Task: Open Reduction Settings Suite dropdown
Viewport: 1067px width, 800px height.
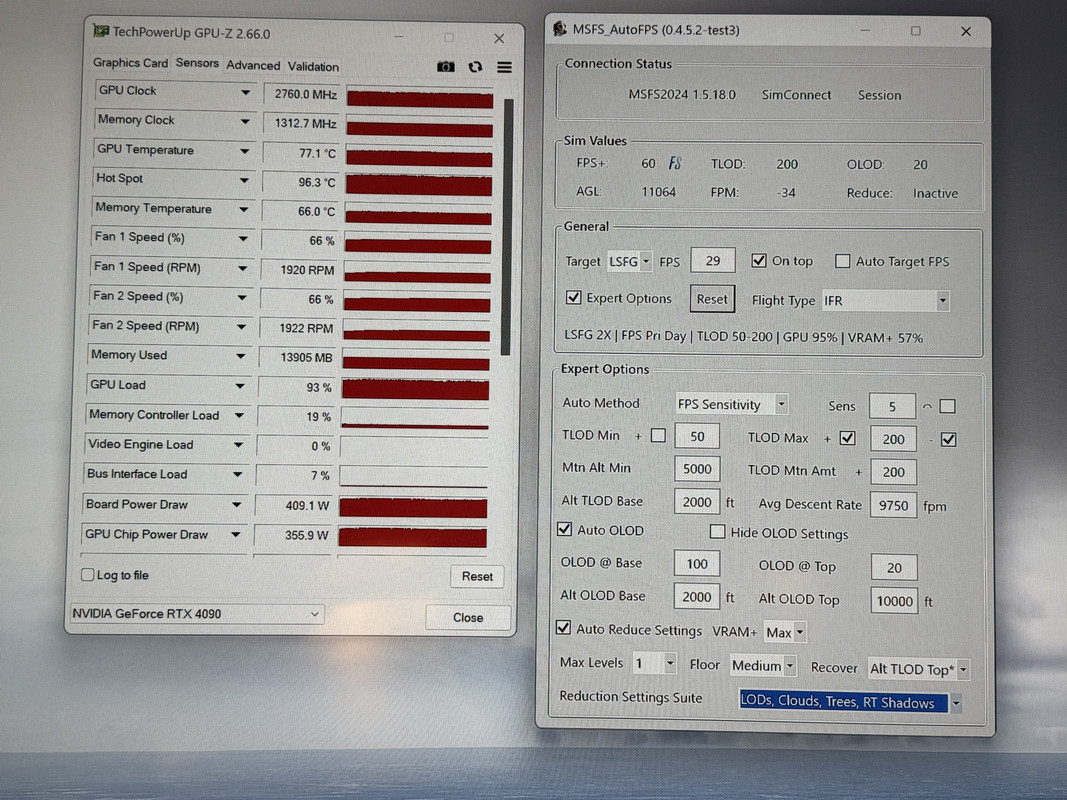Action: [x=851, y=702]
